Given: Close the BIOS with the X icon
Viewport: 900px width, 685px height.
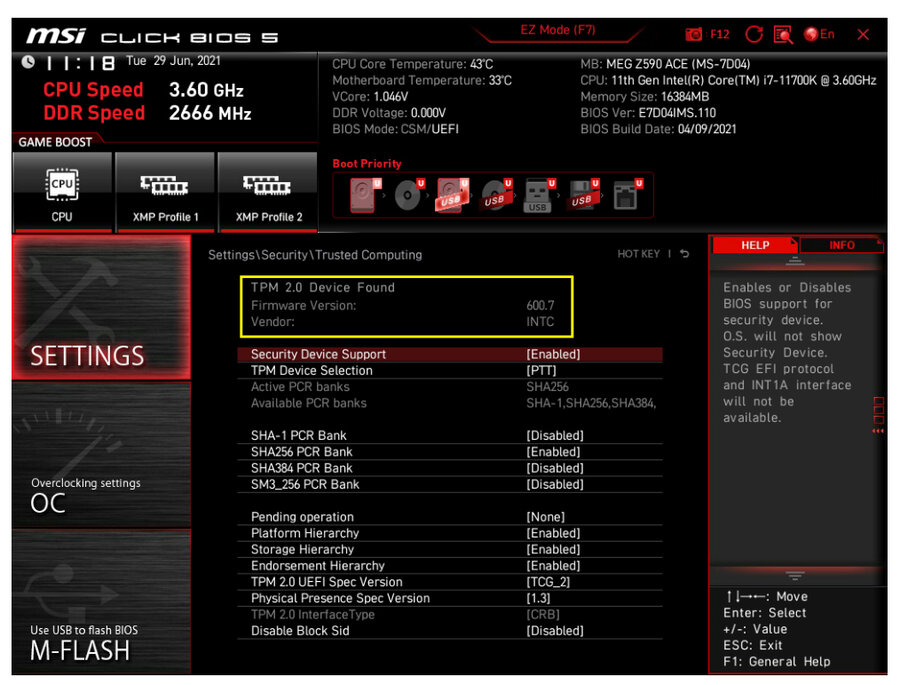Looking at the screenshot, I should click(863, 34).
